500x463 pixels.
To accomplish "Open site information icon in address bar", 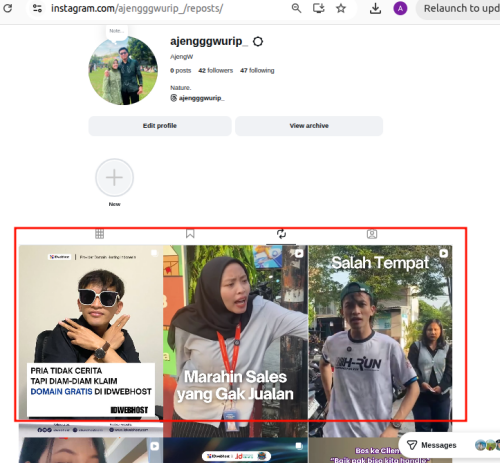I will [x=37, y=8].
